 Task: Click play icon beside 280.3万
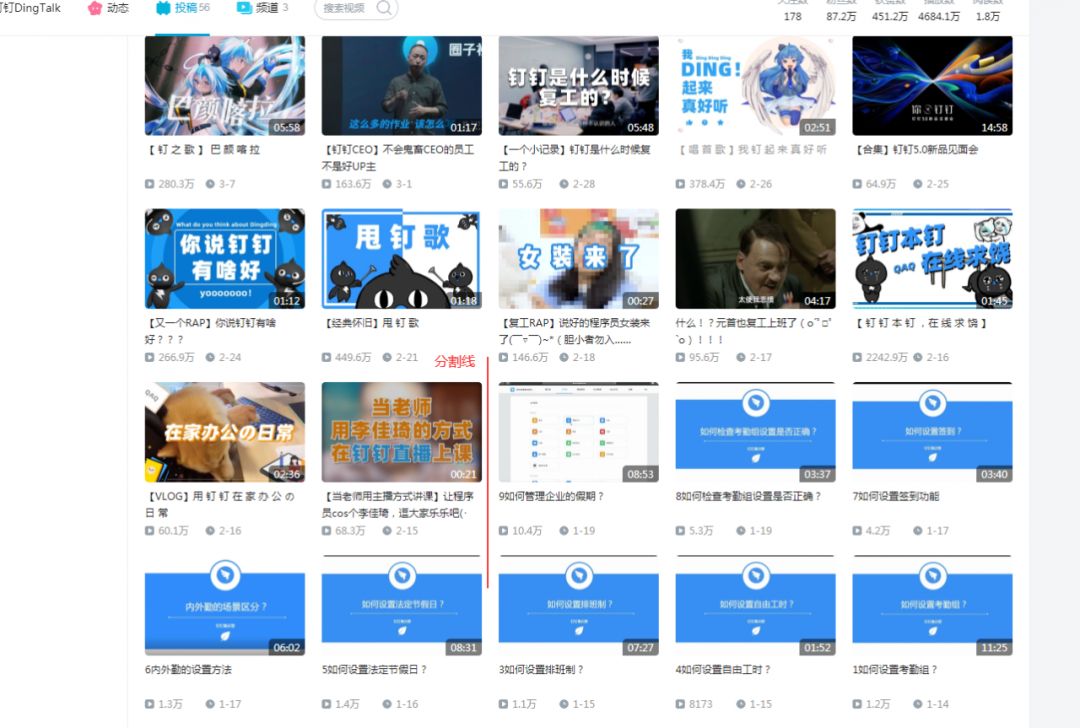149,184
